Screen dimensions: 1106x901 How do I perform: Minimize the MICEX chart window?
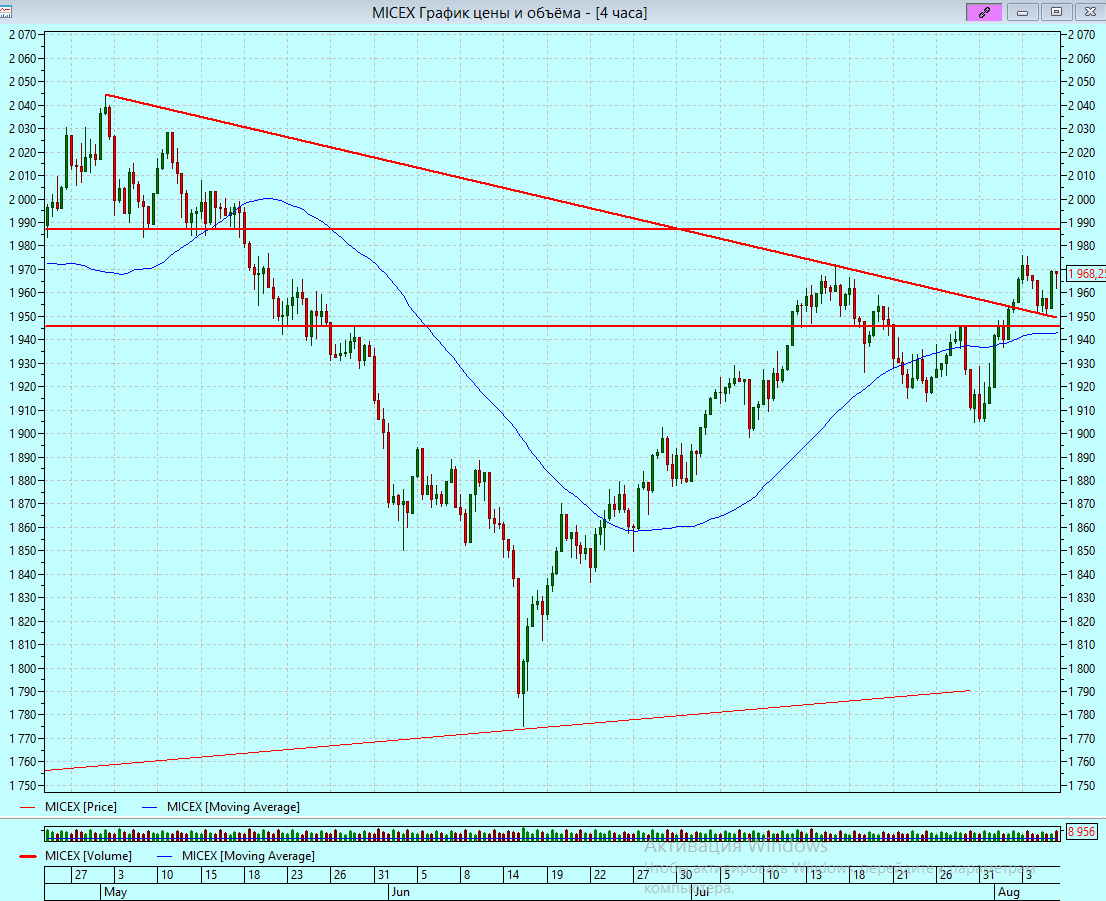tap(1022, 12)
